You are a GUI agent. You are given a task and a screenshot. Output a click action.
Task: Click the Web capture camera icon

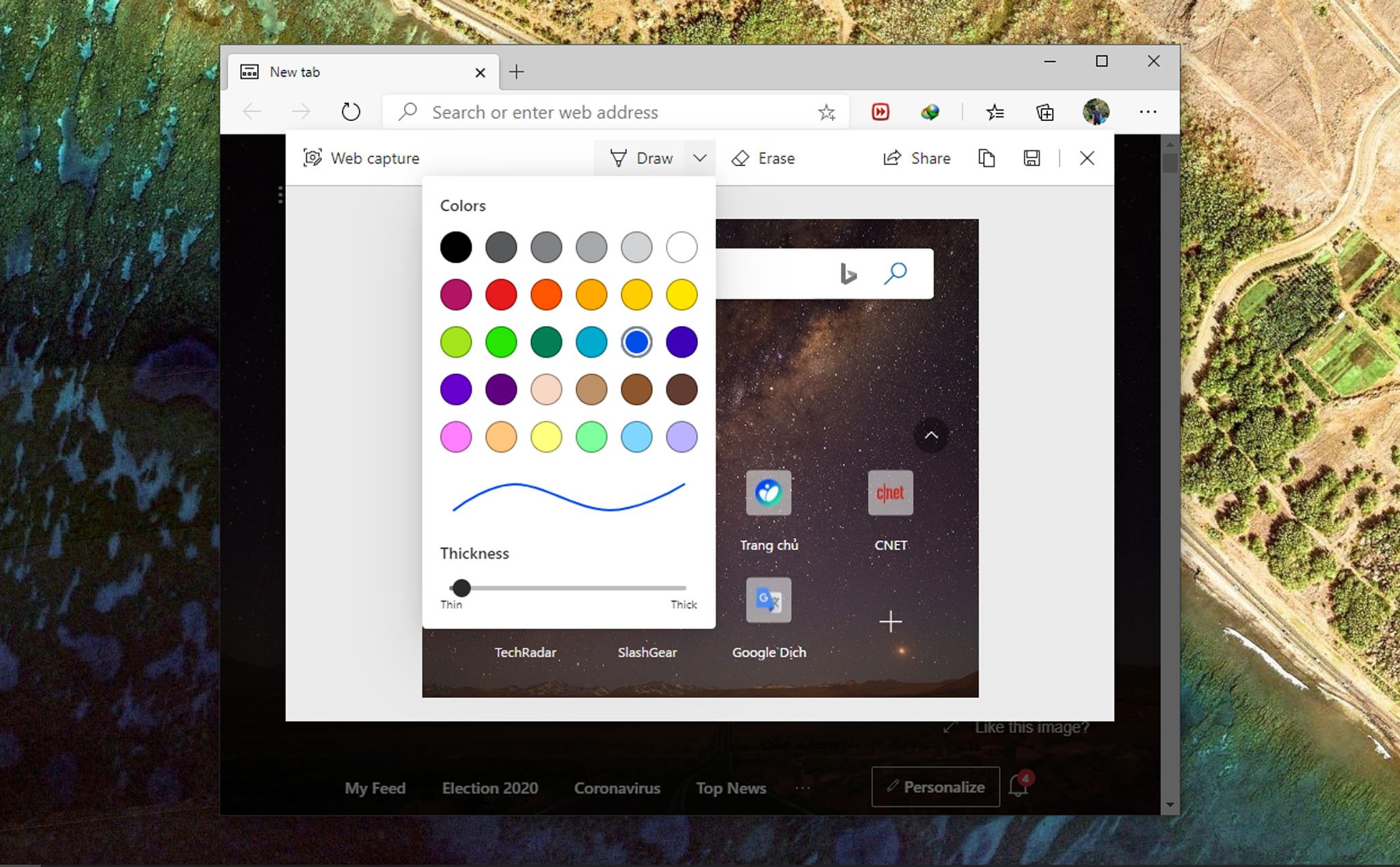click(313, 157)
